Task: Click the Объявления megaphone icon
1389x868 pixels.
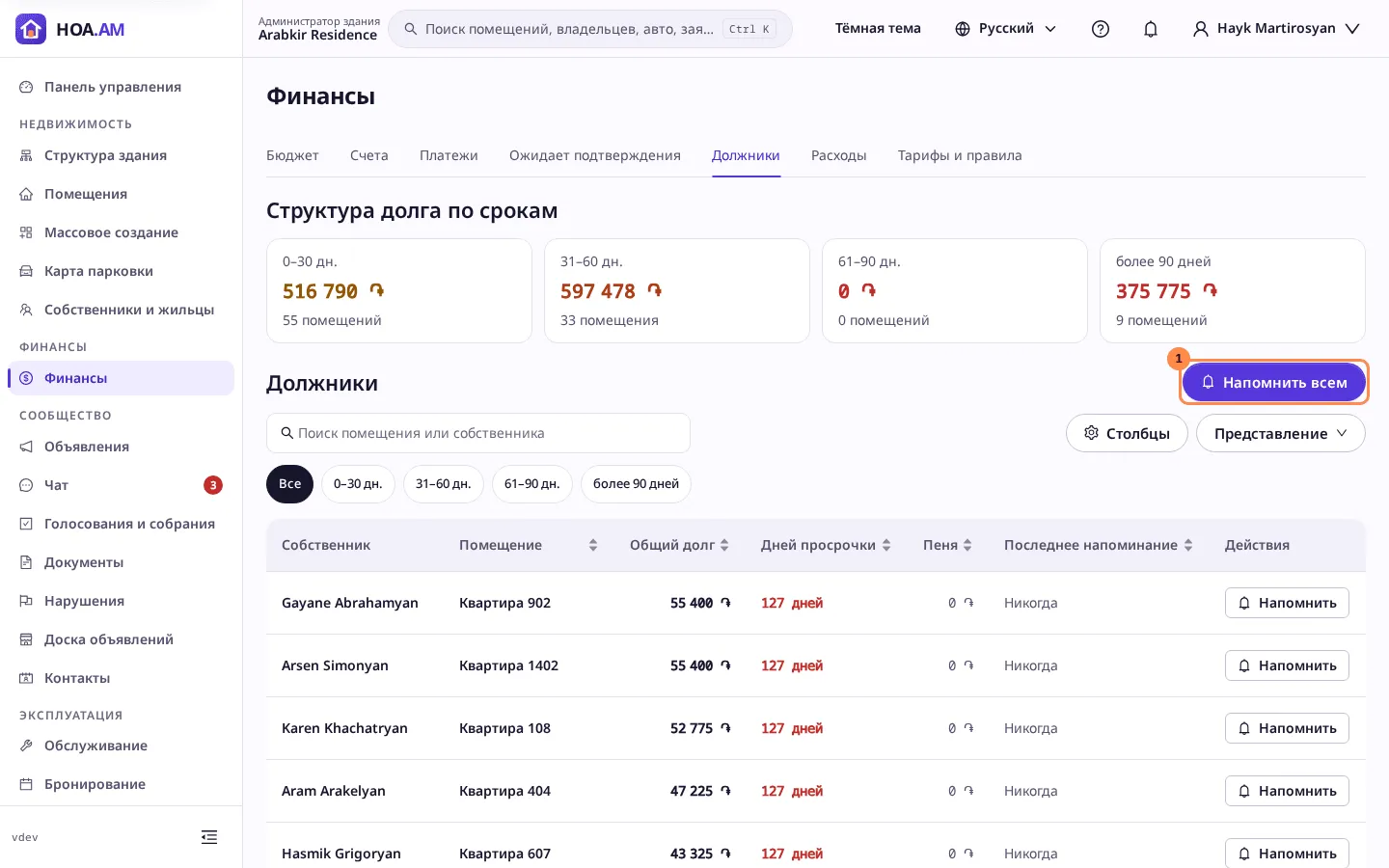Action: [x=26, y=447]
